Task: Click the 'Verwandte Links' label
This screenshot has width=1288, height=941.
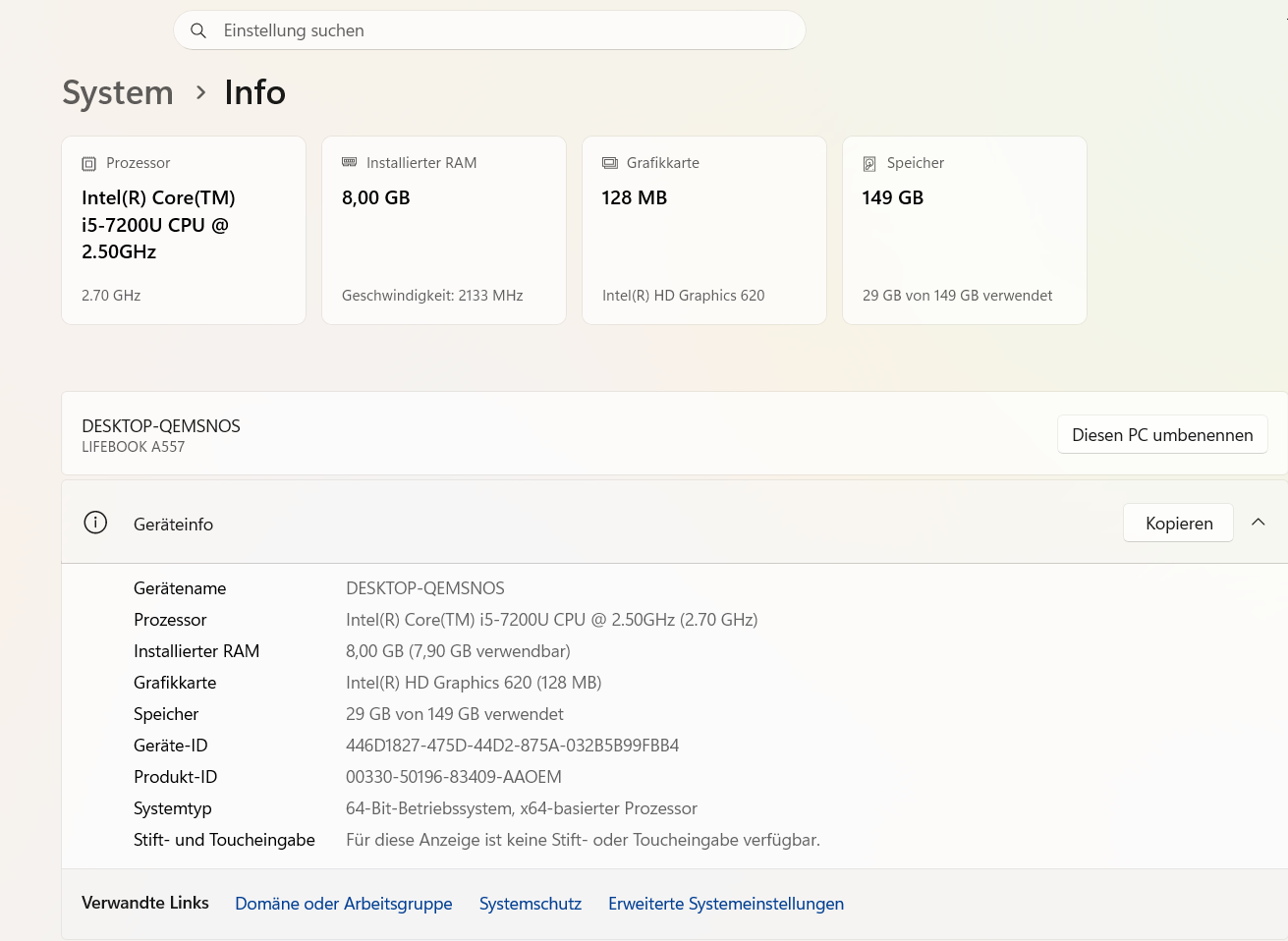Action: pos(145,903)
